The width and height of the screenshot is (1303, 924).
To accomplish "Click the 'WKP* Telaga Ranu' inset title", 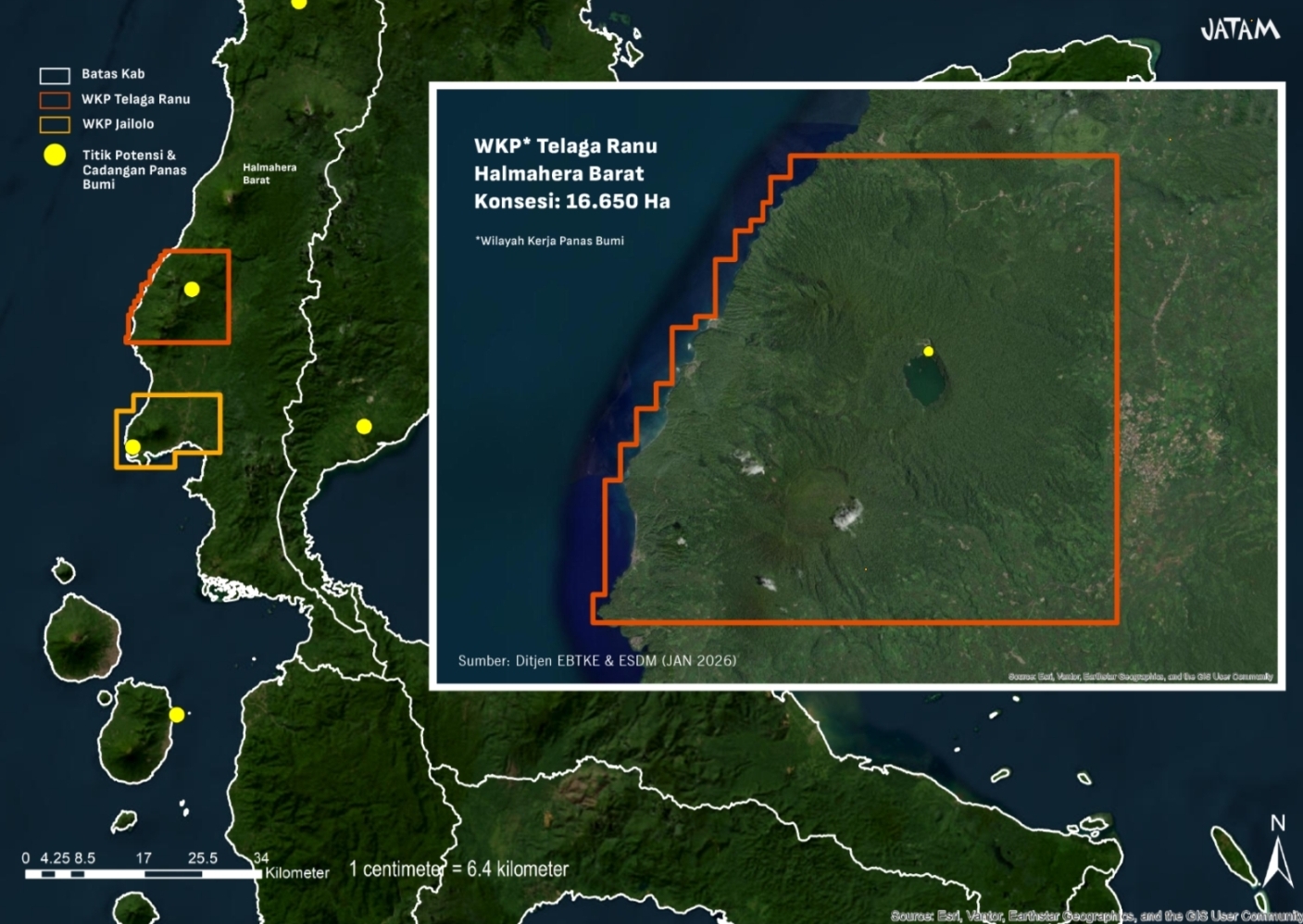I will click(565, 146).
